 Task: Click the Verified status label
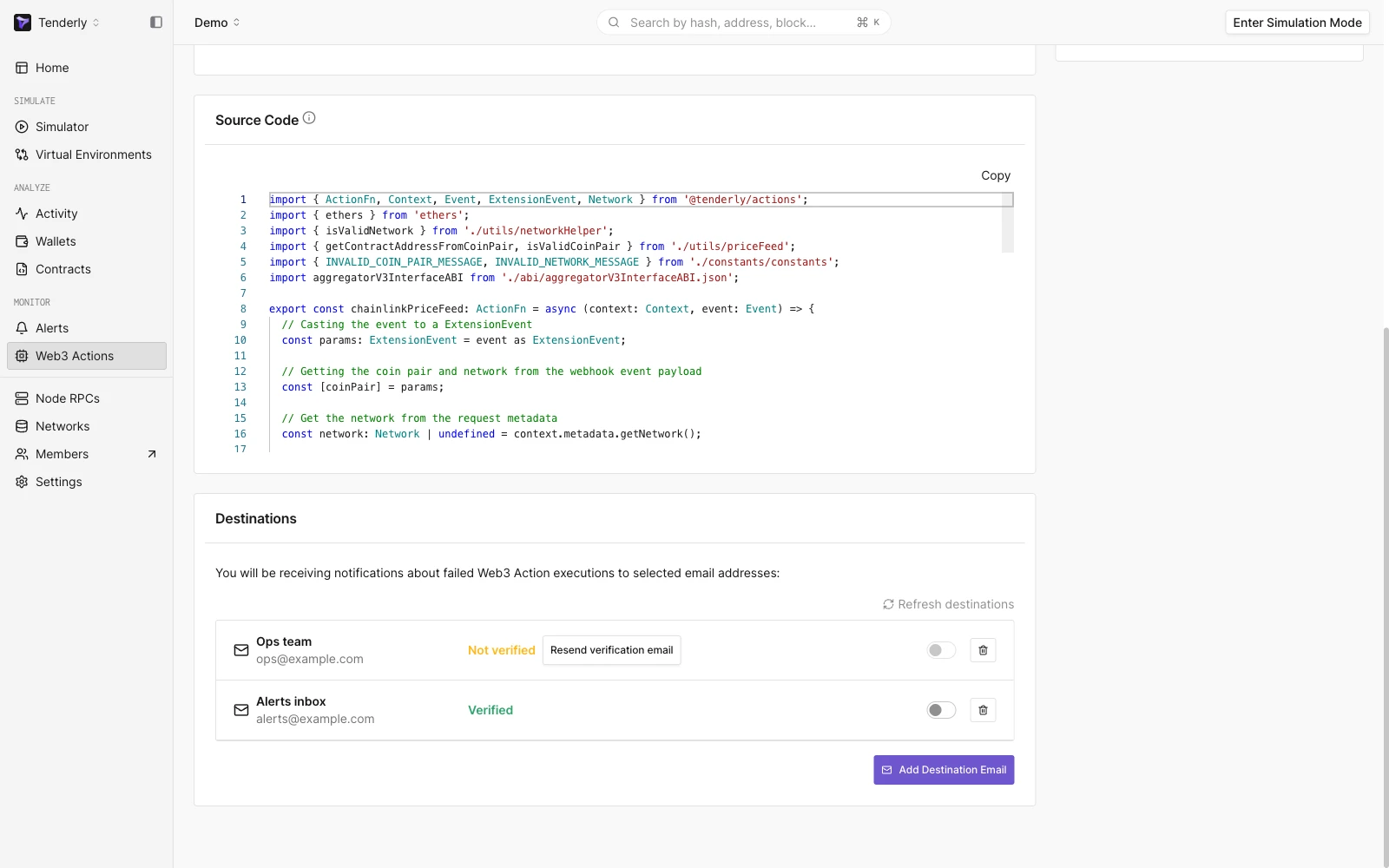pos(490,710)
